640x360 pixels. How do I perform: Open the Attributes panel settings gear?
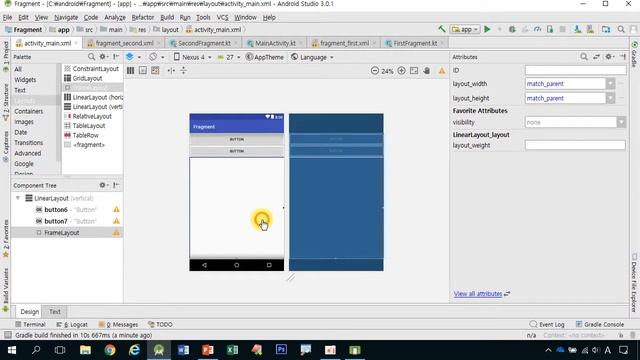[x=609, y=57]
